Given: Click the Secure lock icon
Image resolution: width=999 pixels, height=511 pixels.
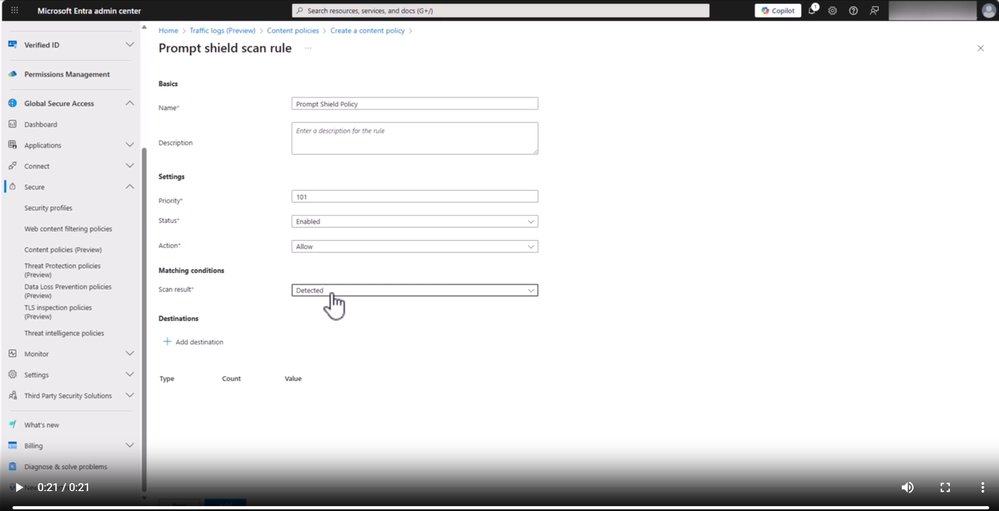Looking at the screenshot, I should pyautogui.click(x=12, y=187).
